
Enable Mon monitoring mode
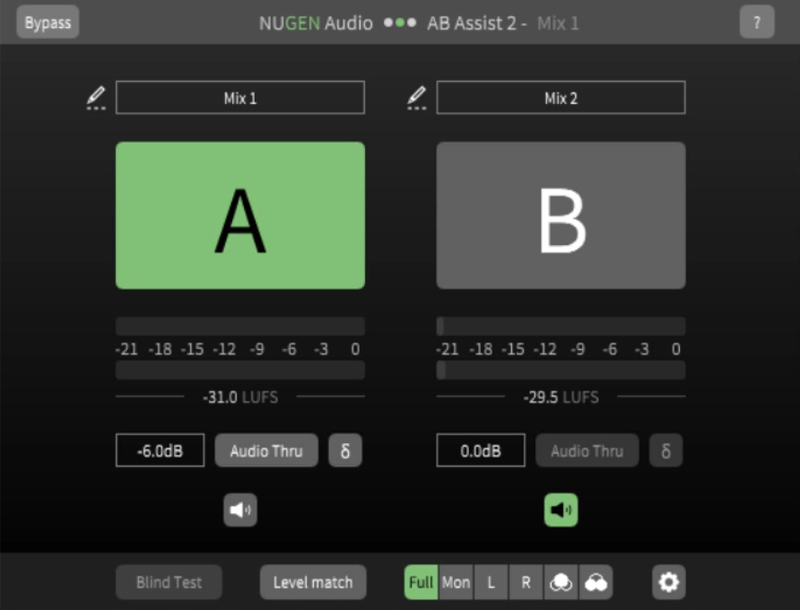(x=456, y=581)
